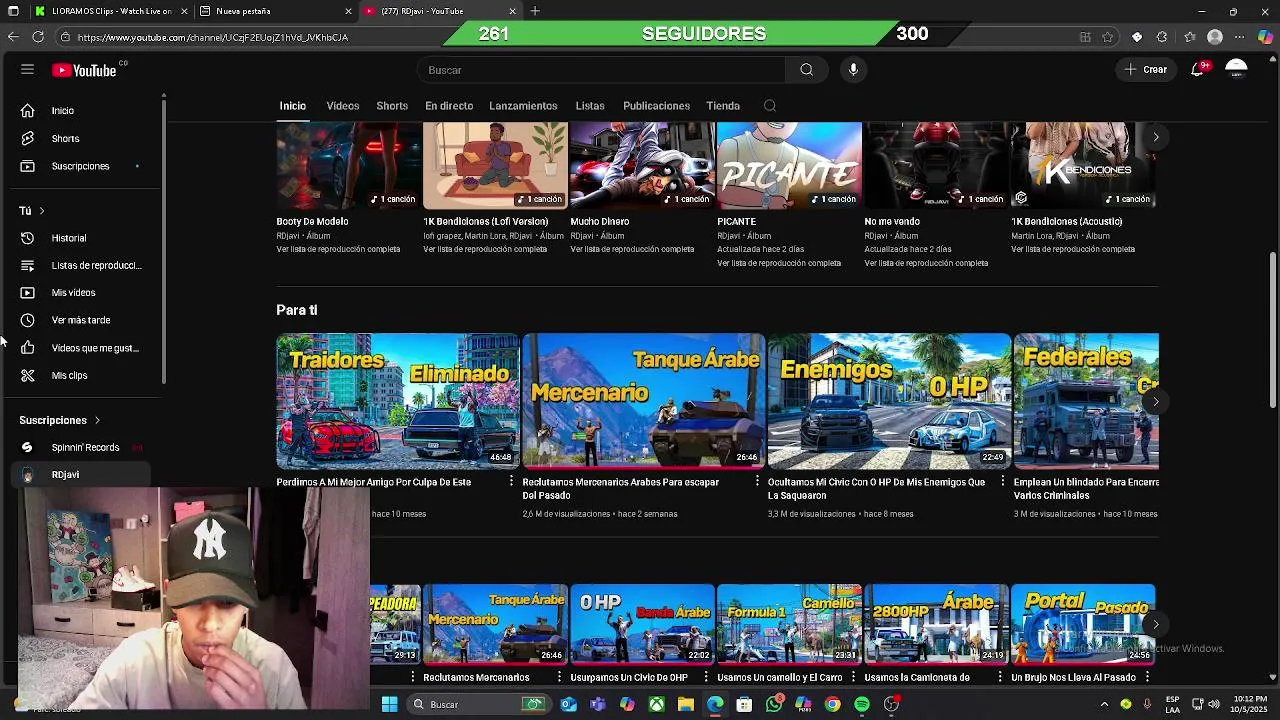The height and width of the screenshot is (720, 1280).
Task: Start voice search with the microphone
Action: click(x=853, y=70)
